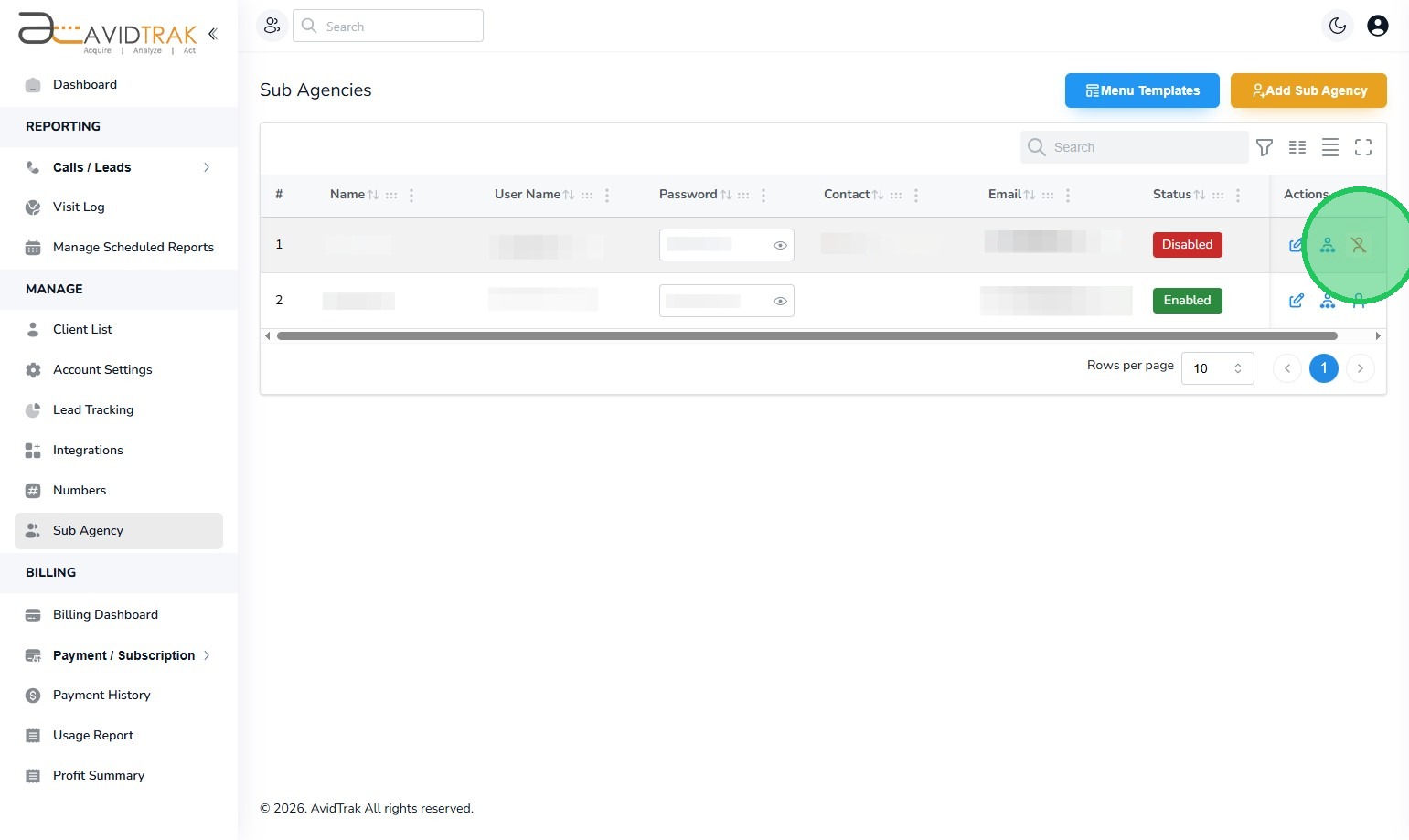Expand the table to fullscreen
1409x840 pixels.
pos(1363,147)
